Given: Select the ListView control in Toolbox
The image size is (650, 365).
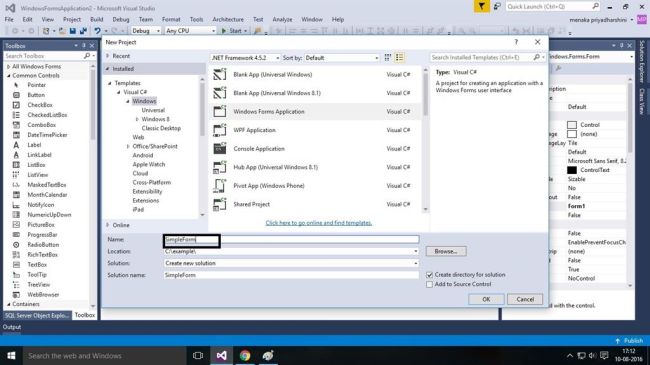Looking at the screenshot, I should pos(38,175).
